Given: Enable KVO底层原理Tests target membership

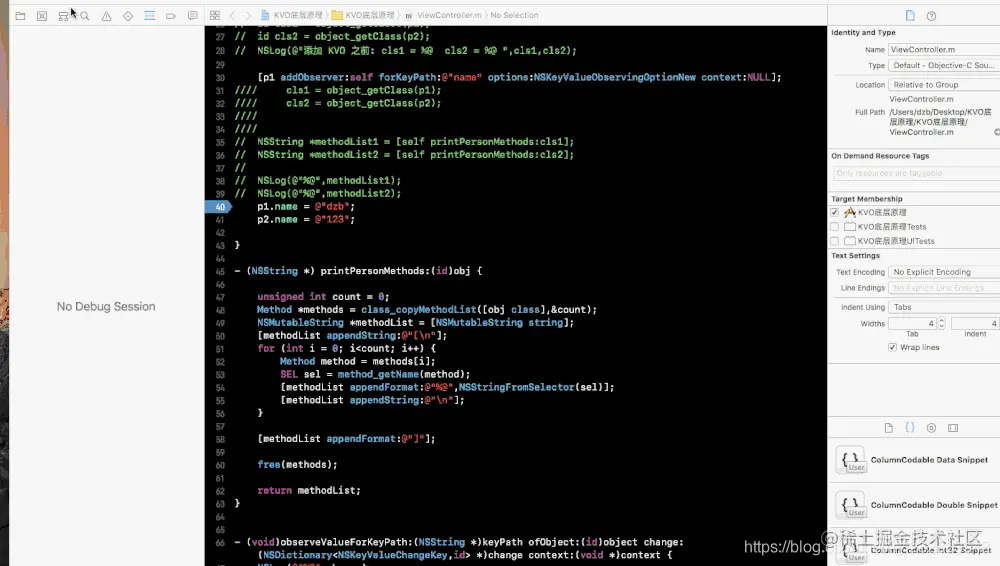Looking at the screenshot, I should (x=834, y=227).
